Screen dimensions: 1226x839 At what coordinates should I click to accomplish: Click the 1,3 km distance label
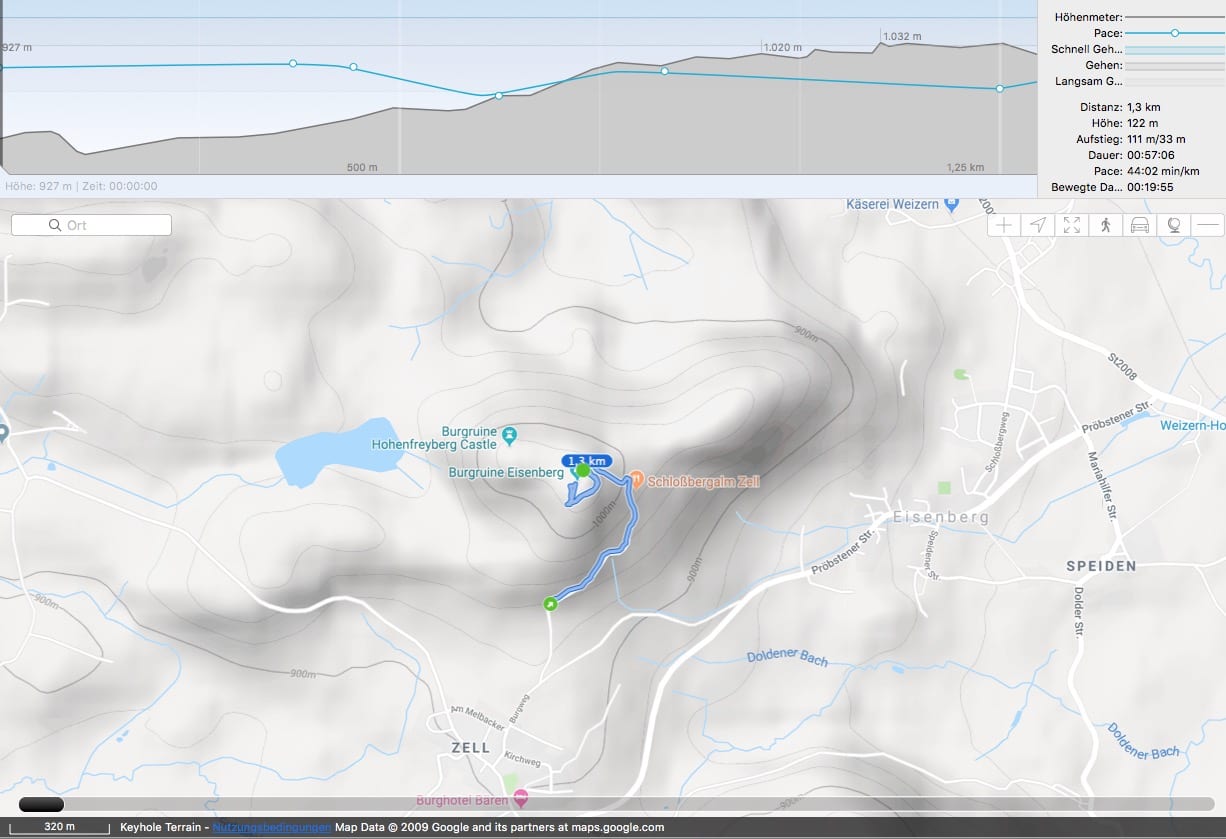pyautogui.click(x=587, y=460)
